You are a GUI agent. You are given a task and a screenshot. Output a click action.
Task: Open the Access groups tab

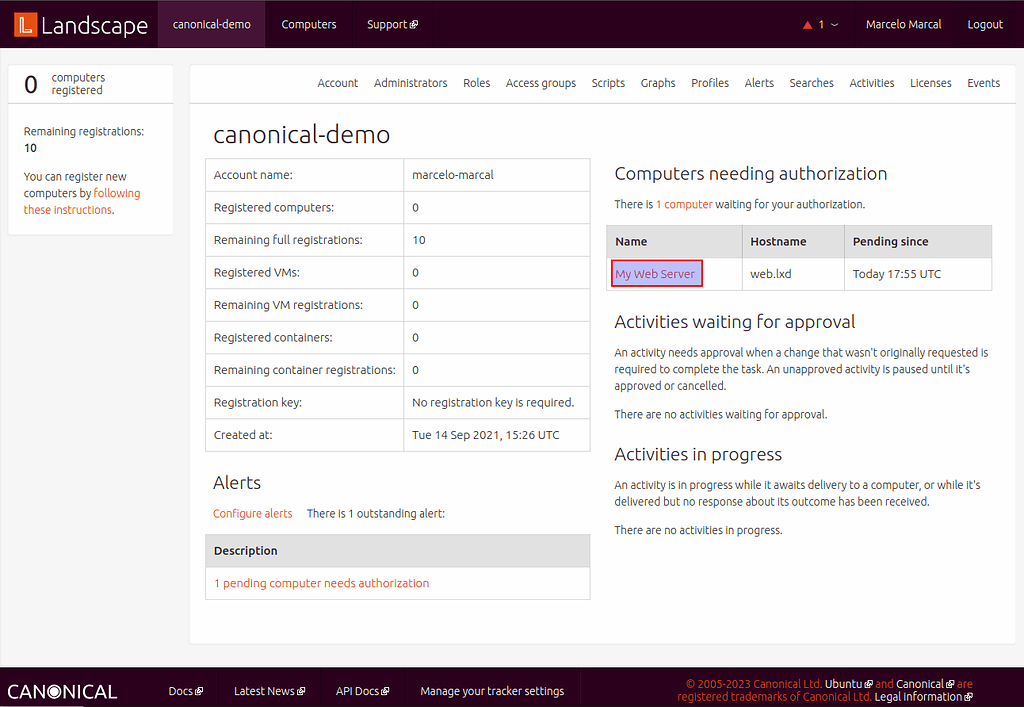pyautogui.click(x=540, y=83)
